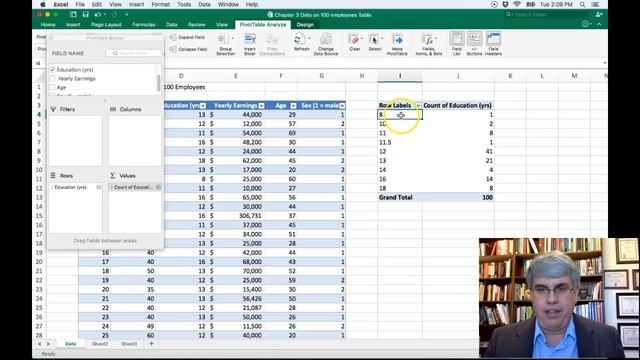Open the file template icon in the title bar
640x360 pixels.
[x=73, y=15]
